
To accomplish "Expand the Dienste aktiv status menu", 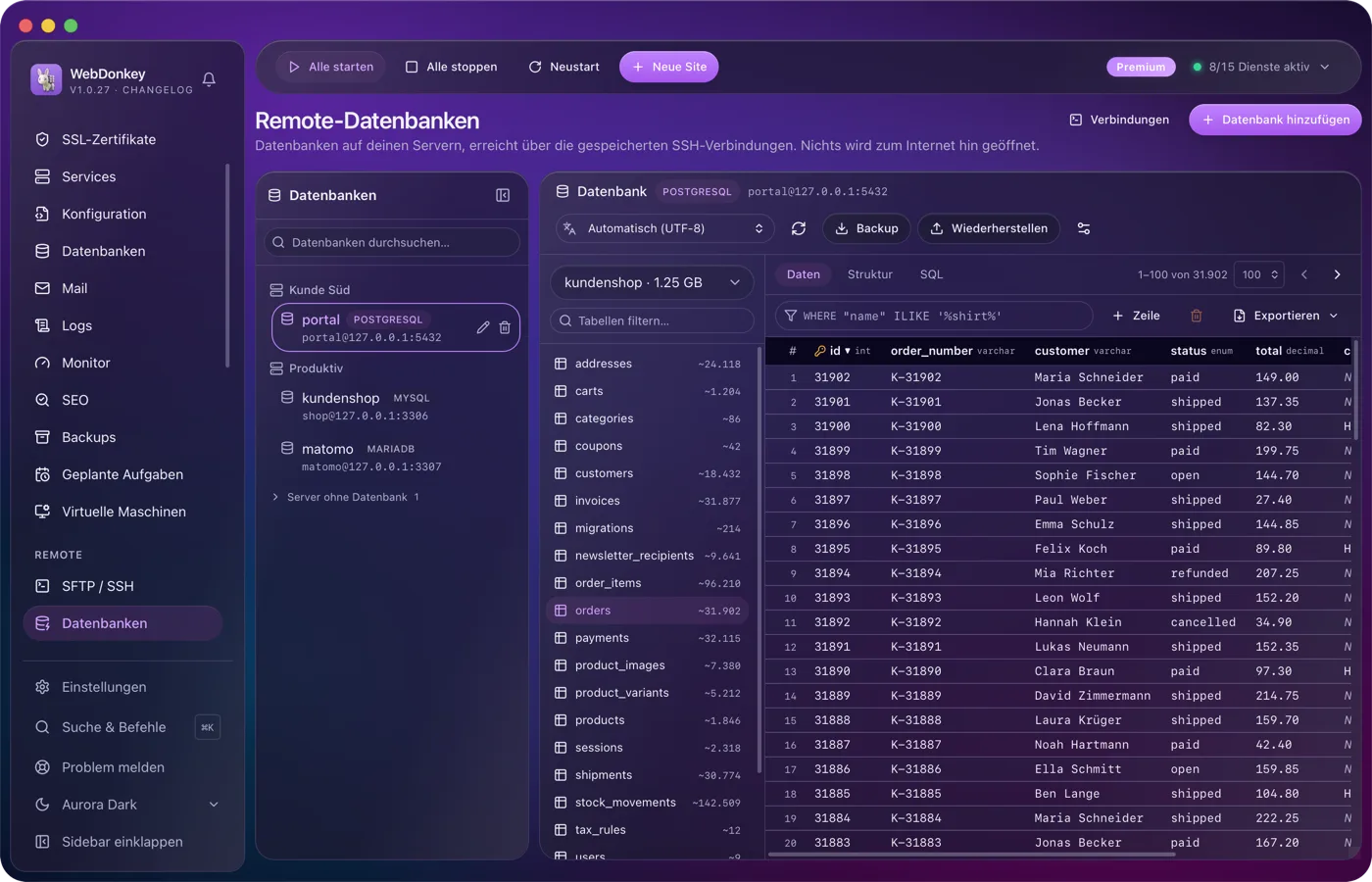I will 1260,67.
